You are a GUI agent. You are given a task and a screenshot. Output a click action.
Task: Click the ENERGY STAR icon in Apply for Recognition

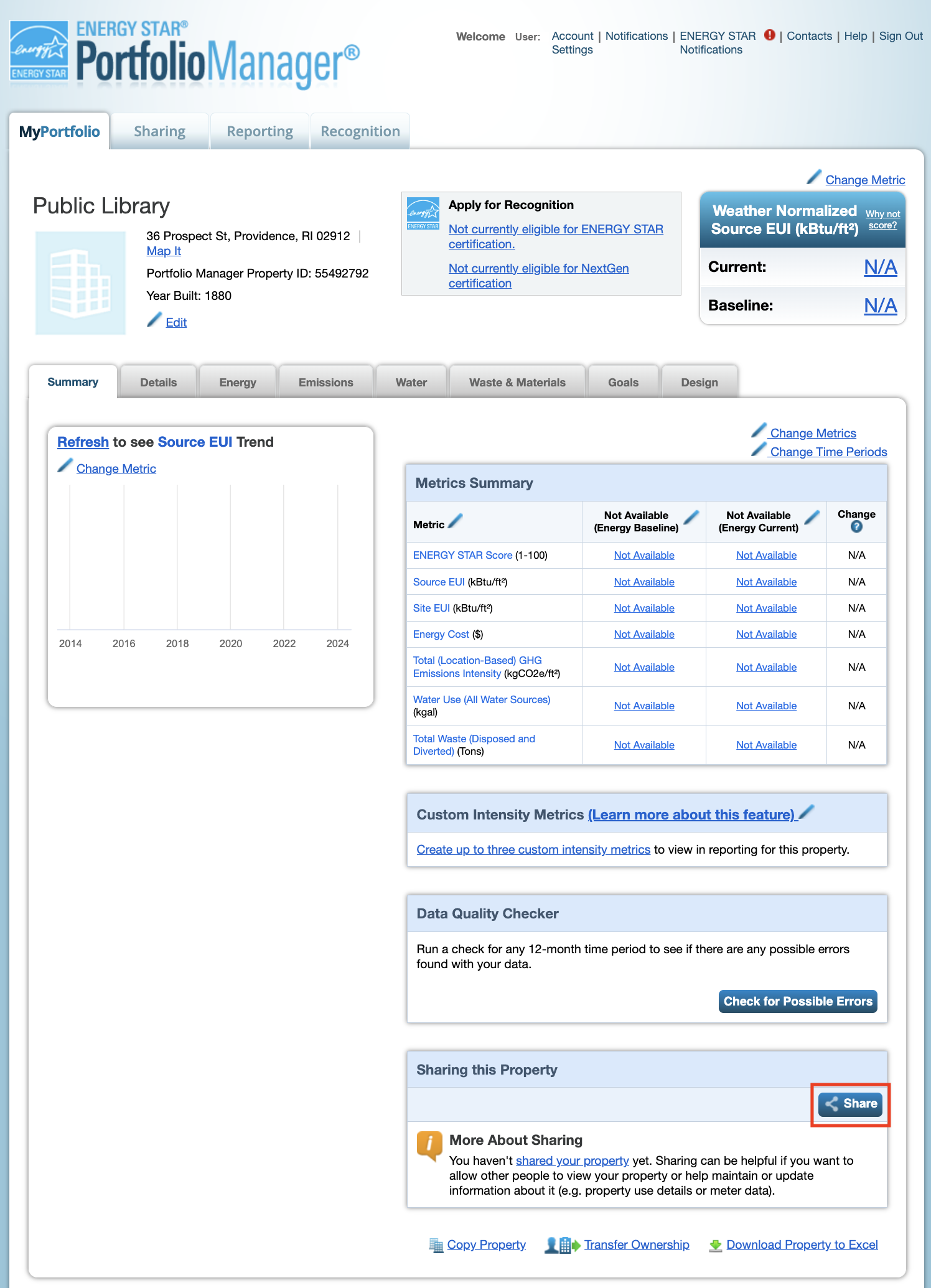coord(423,214)
